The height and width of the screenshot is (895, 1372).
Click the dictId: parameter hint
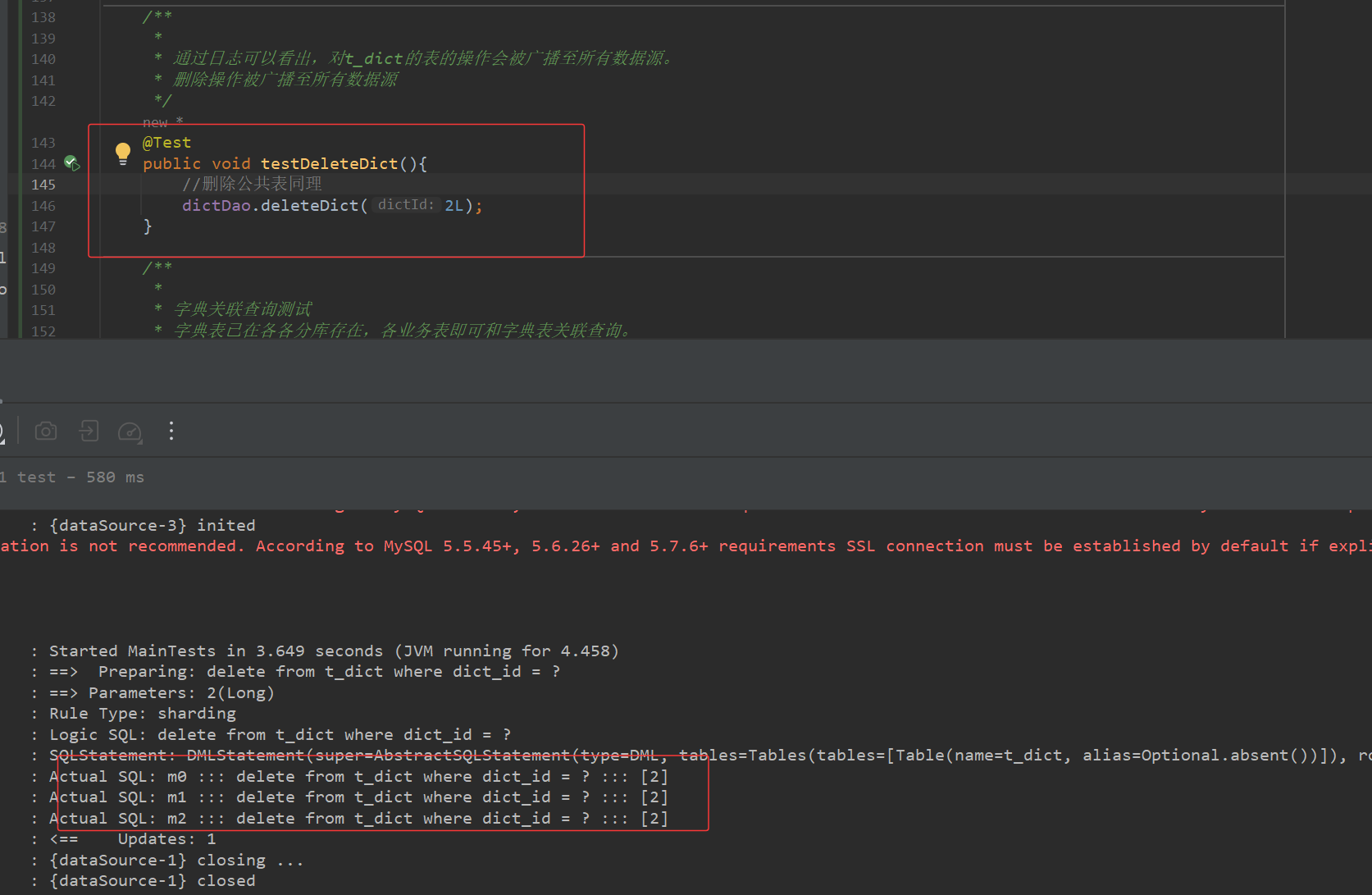pos(405,205)
